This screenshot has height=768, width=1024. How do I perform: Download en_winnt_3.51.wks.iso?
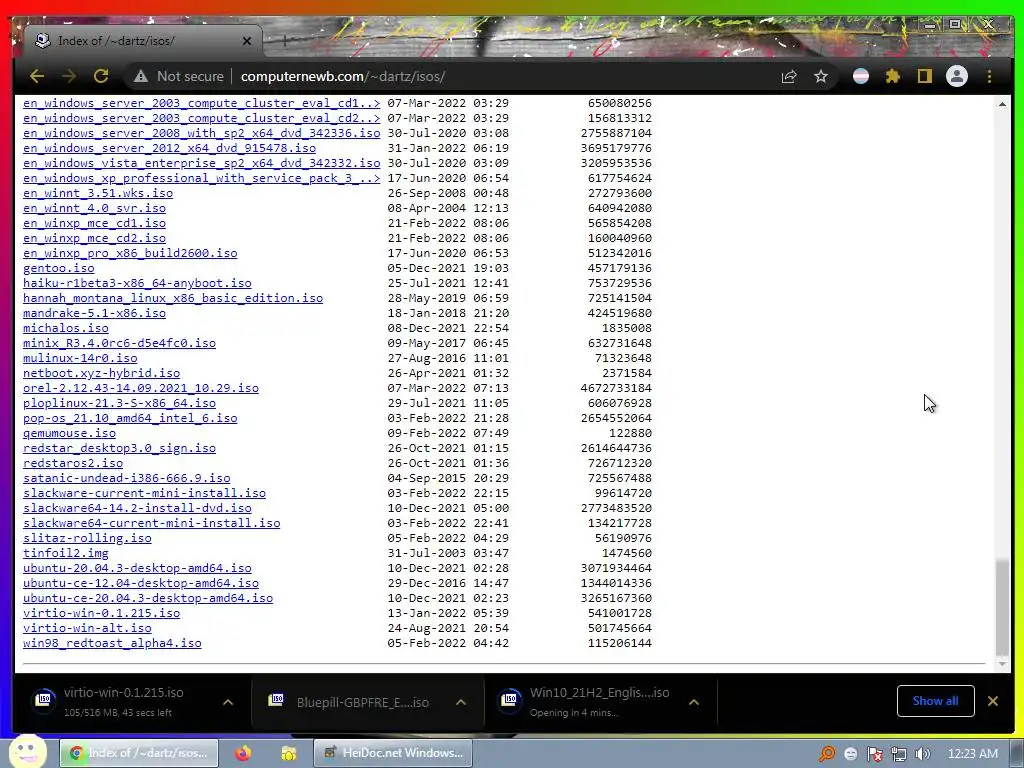point(98,193)
